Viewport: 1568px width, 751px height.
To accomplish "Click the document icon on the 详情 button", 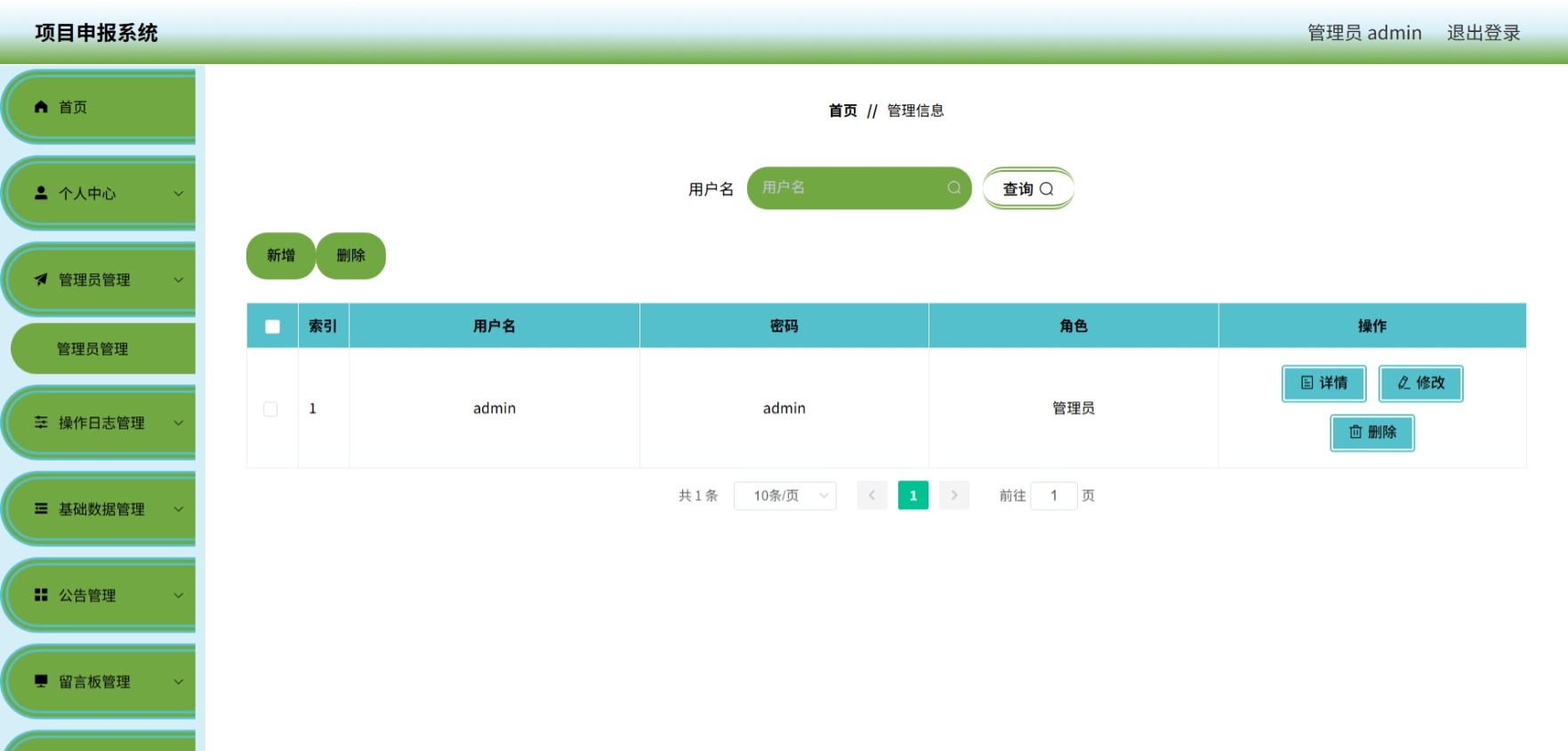I will (x=1307, y=383).
